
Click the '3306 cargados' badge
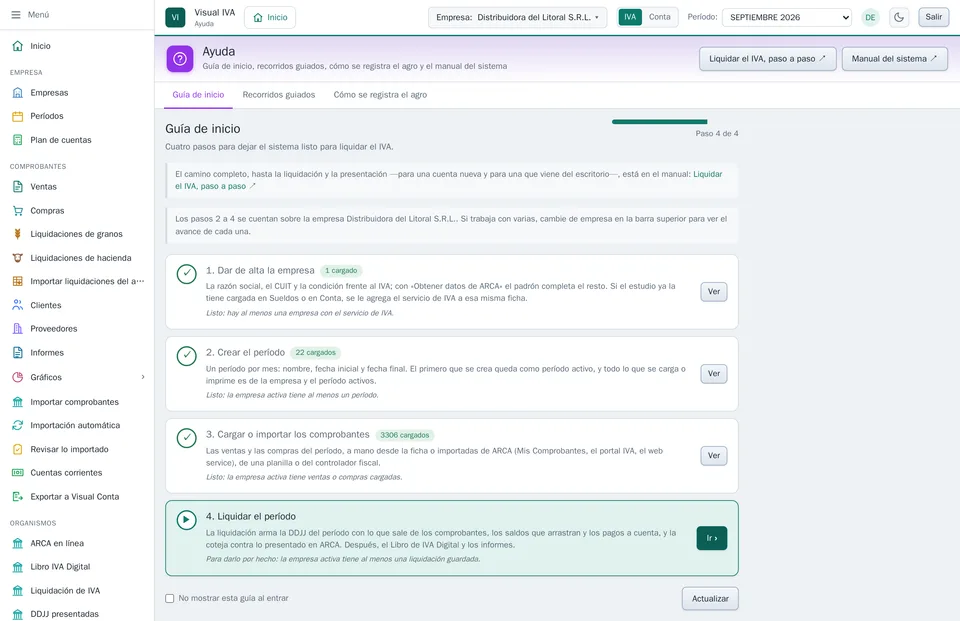tap(405, 435)
